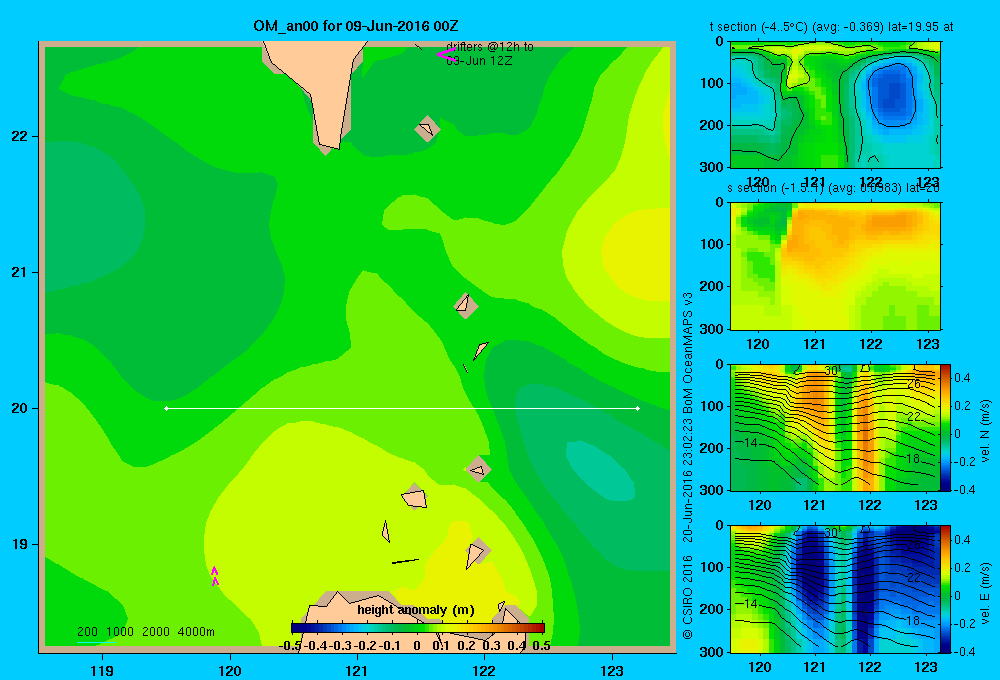Click the "vel. N (m/s)" axis label

(x=986, y=431)
